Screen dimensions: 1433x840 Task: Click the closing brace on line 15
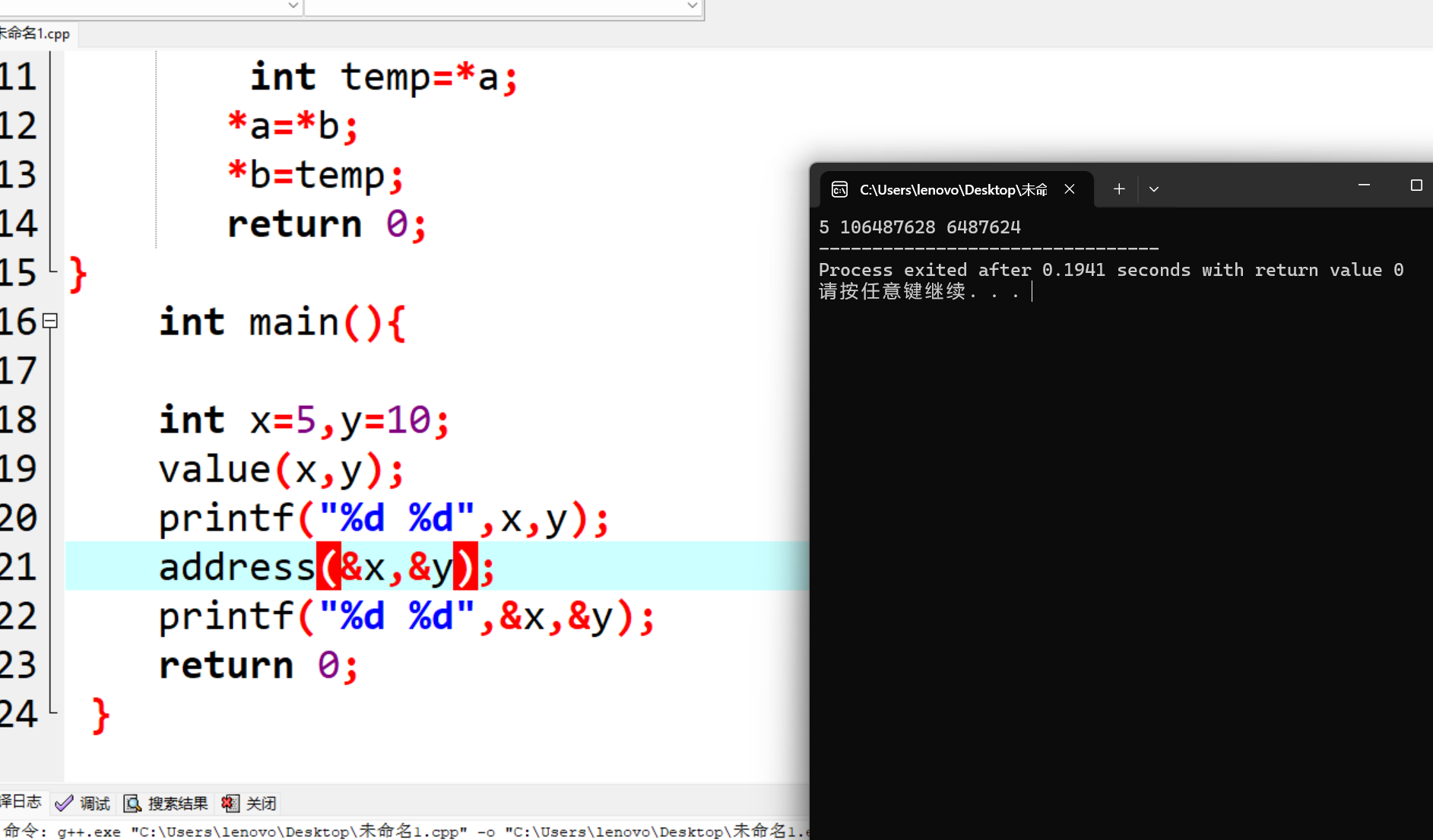pos(78,274)
